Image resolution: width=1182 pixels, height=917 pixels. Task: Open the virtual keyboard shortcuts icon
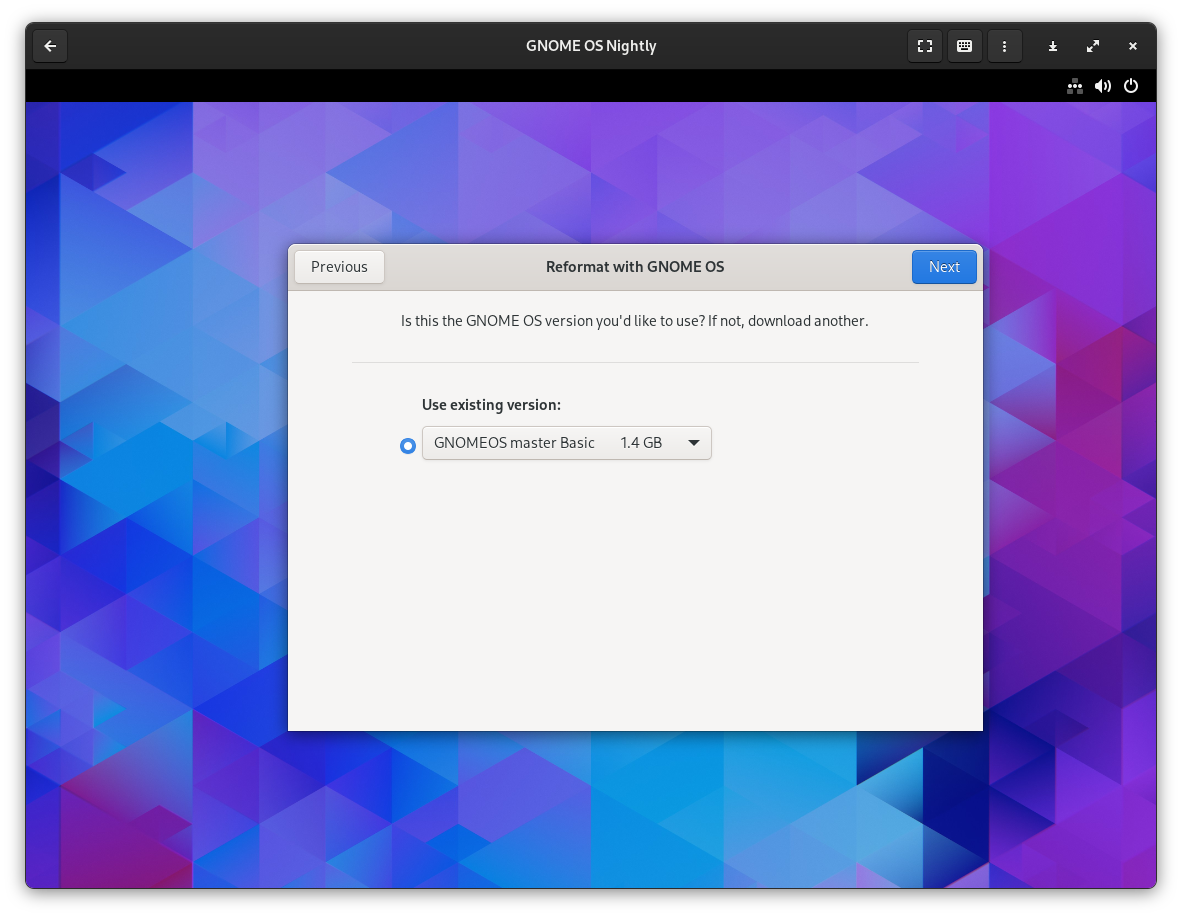(x=964, y=46)
